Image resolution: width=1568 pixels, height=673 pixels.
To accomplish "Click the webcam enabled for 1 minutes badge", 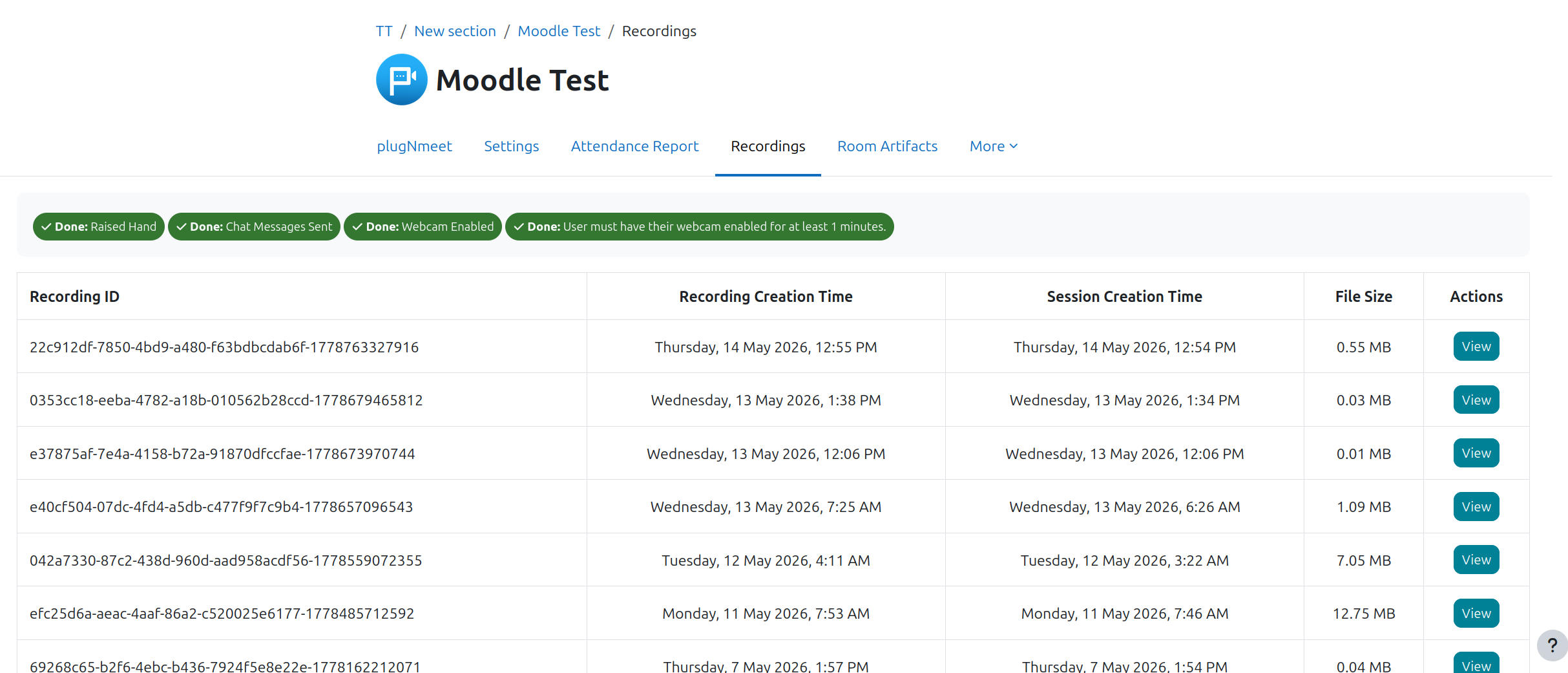I will [700, 227].
